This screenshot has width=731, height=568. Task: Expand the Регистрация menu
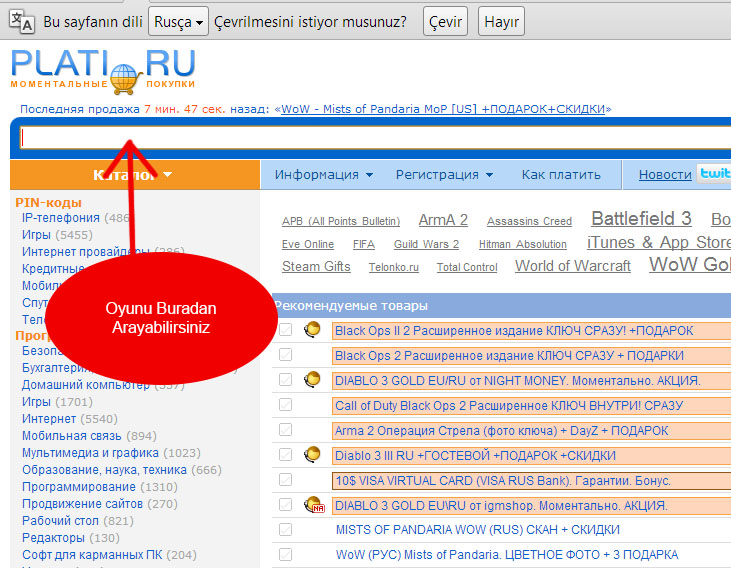click(x=444, y=175)
